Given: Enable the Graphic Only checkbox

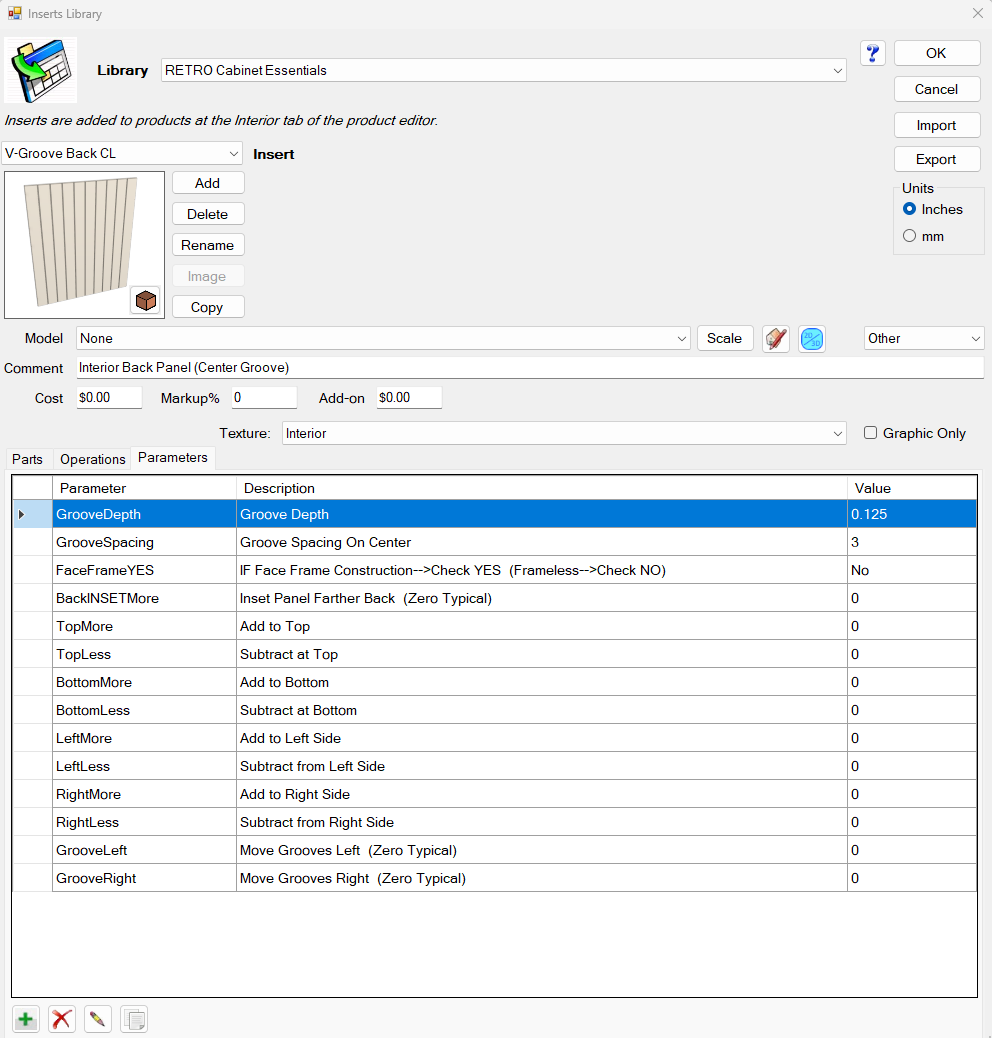Looking at the screenshot, I should click(x=870, y=433).
